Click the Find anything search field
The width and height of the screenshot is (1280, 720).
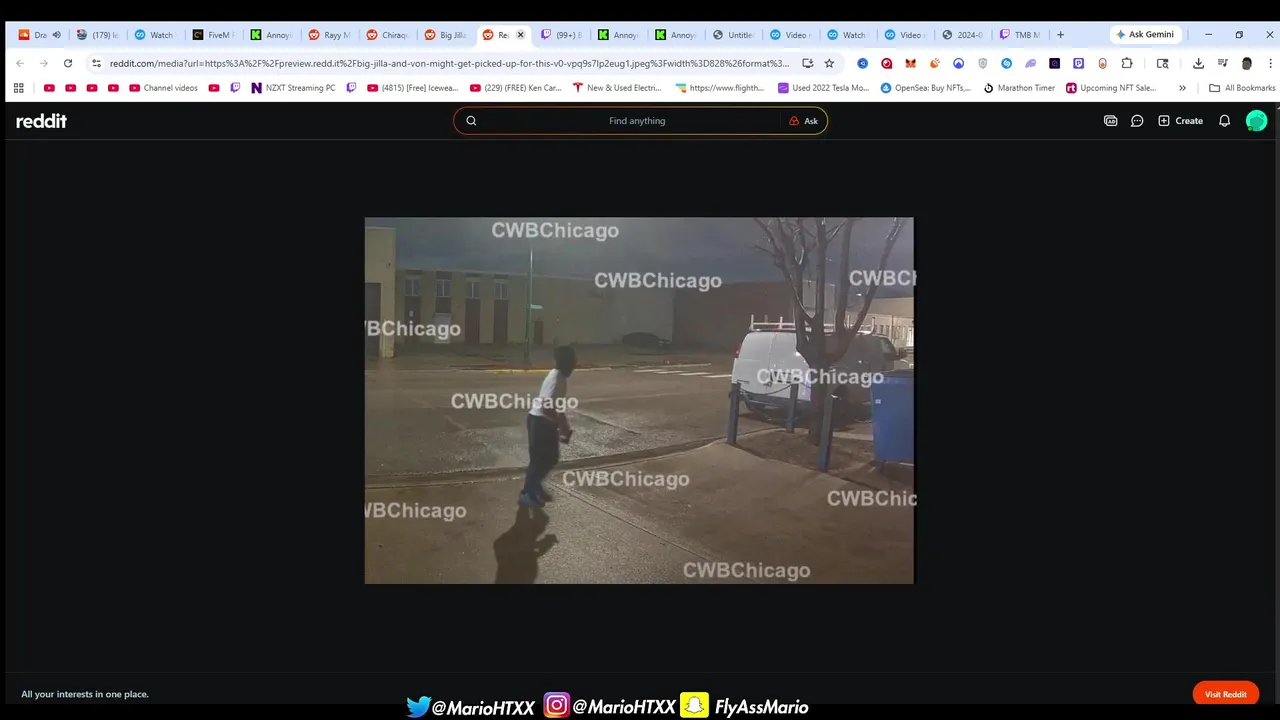coord(637,121)
